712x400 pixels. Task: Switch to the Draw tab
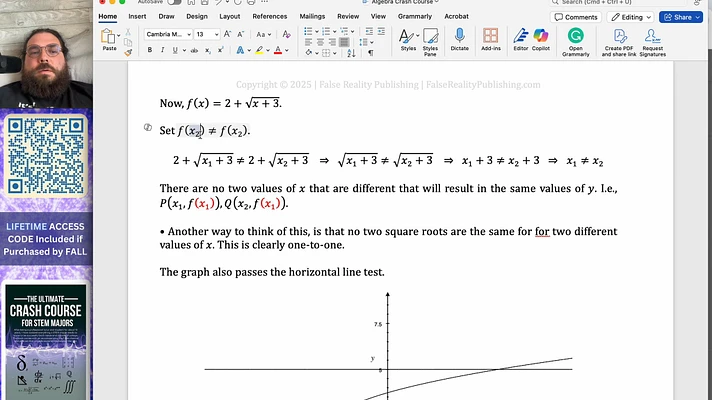[x=166, y=16]
